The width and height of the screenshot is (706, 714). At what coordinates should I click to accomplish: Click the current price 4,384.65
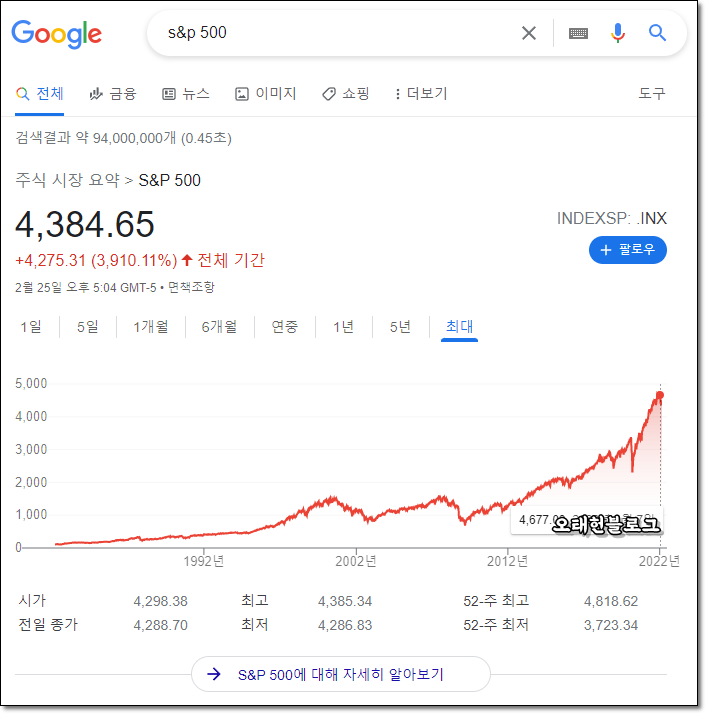tap(85, 224)
